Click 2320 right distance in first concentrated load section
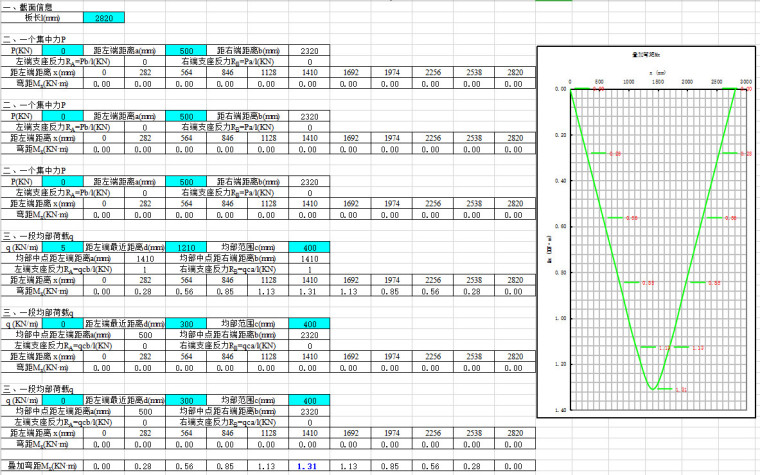 coord(310,49)
